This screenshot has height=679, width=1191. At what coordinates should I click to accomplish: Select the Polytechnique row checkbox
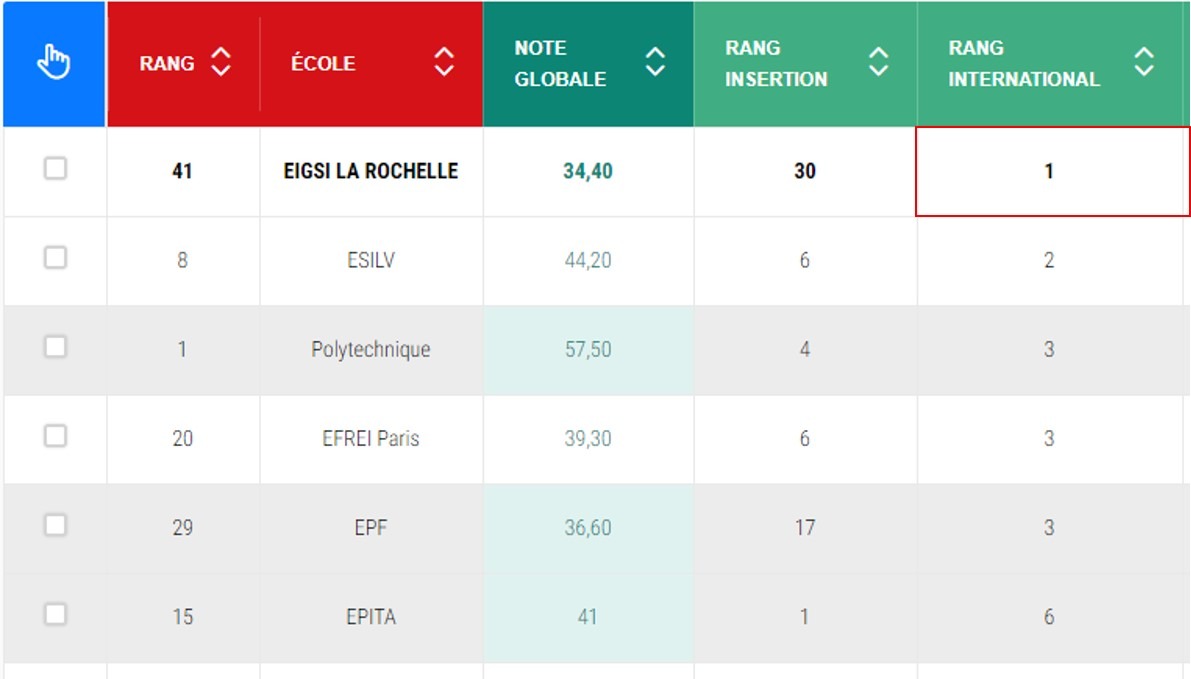[55, 347]
